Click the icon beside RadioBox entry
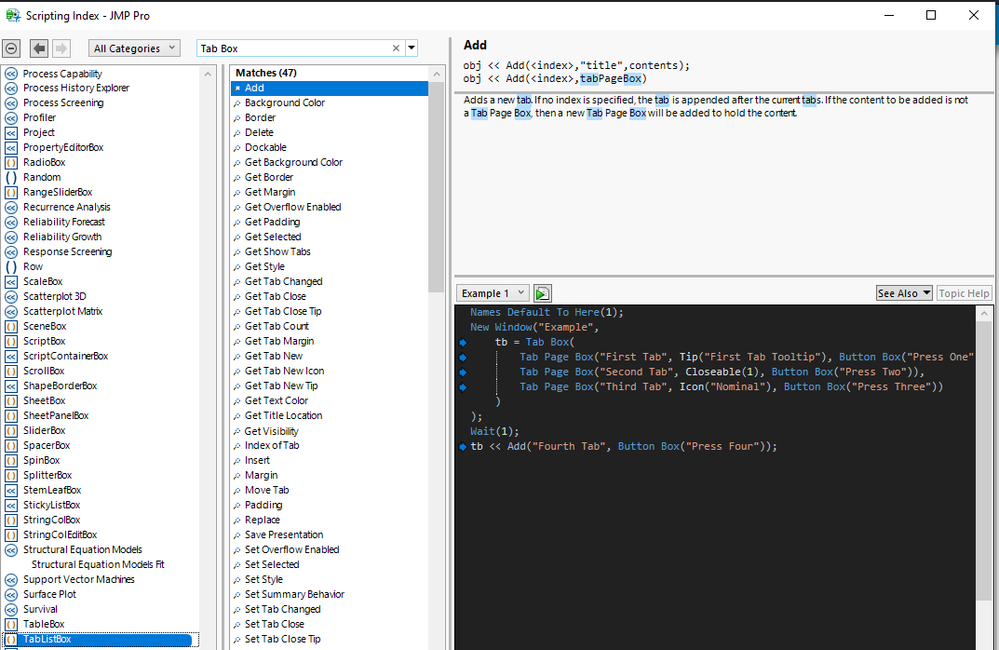This screenshot has width=999, height=650. click(11, 163)
